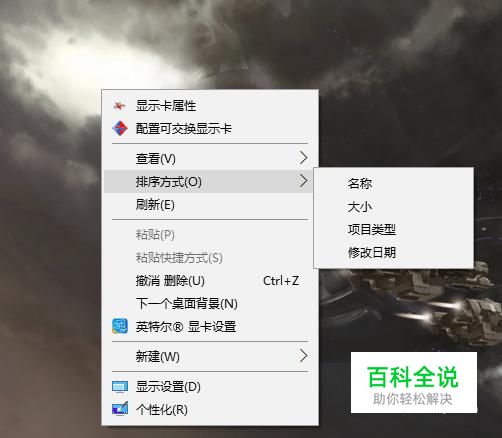
Task: Expand the 排序方式(O) submenu arrow
Action: click(303, 181)
